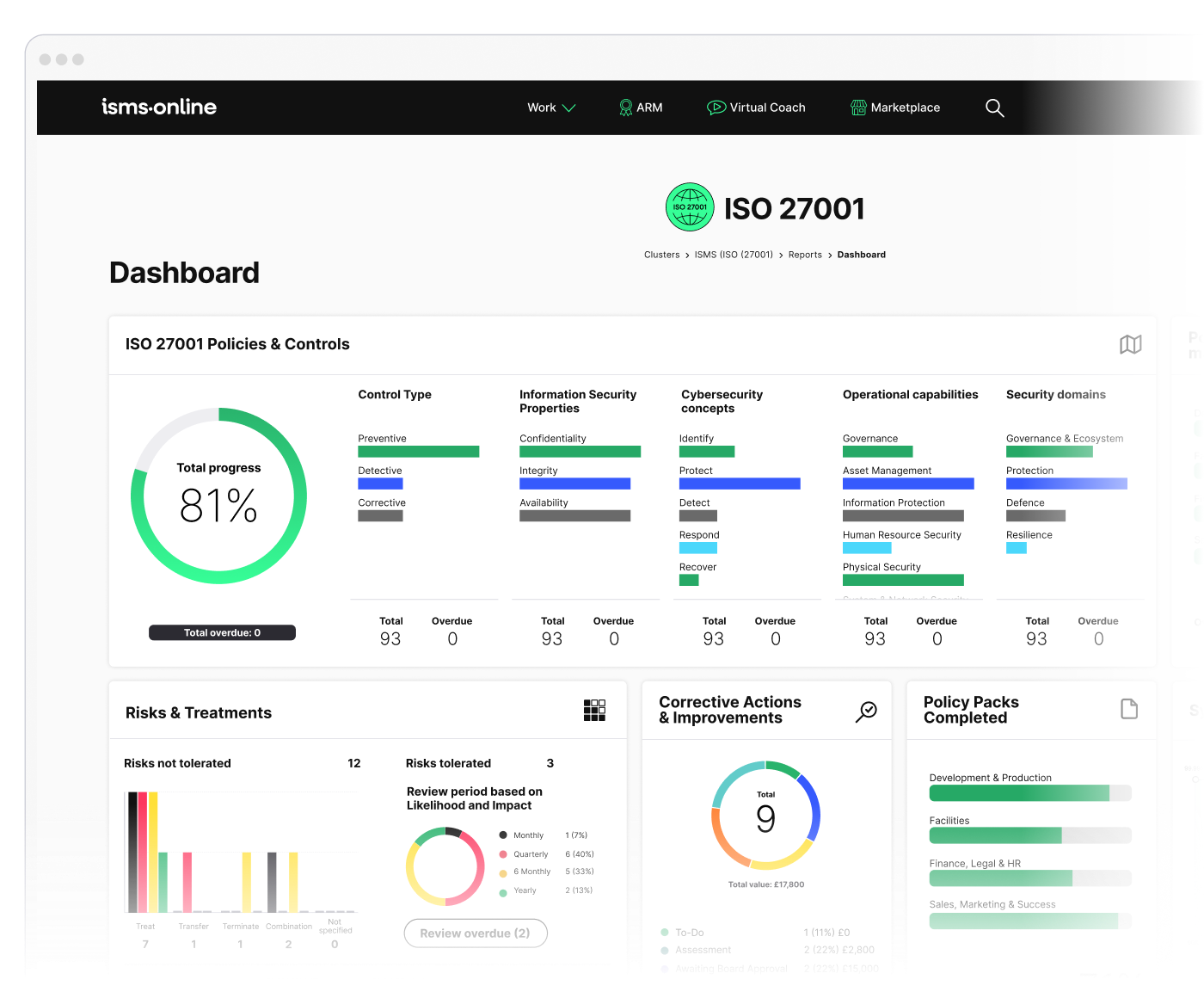Image resolution: width=1204 pixels, height=998 pixels.
Task: Click the Corrective Actions donut chart total
Action: tap(765, 815)
